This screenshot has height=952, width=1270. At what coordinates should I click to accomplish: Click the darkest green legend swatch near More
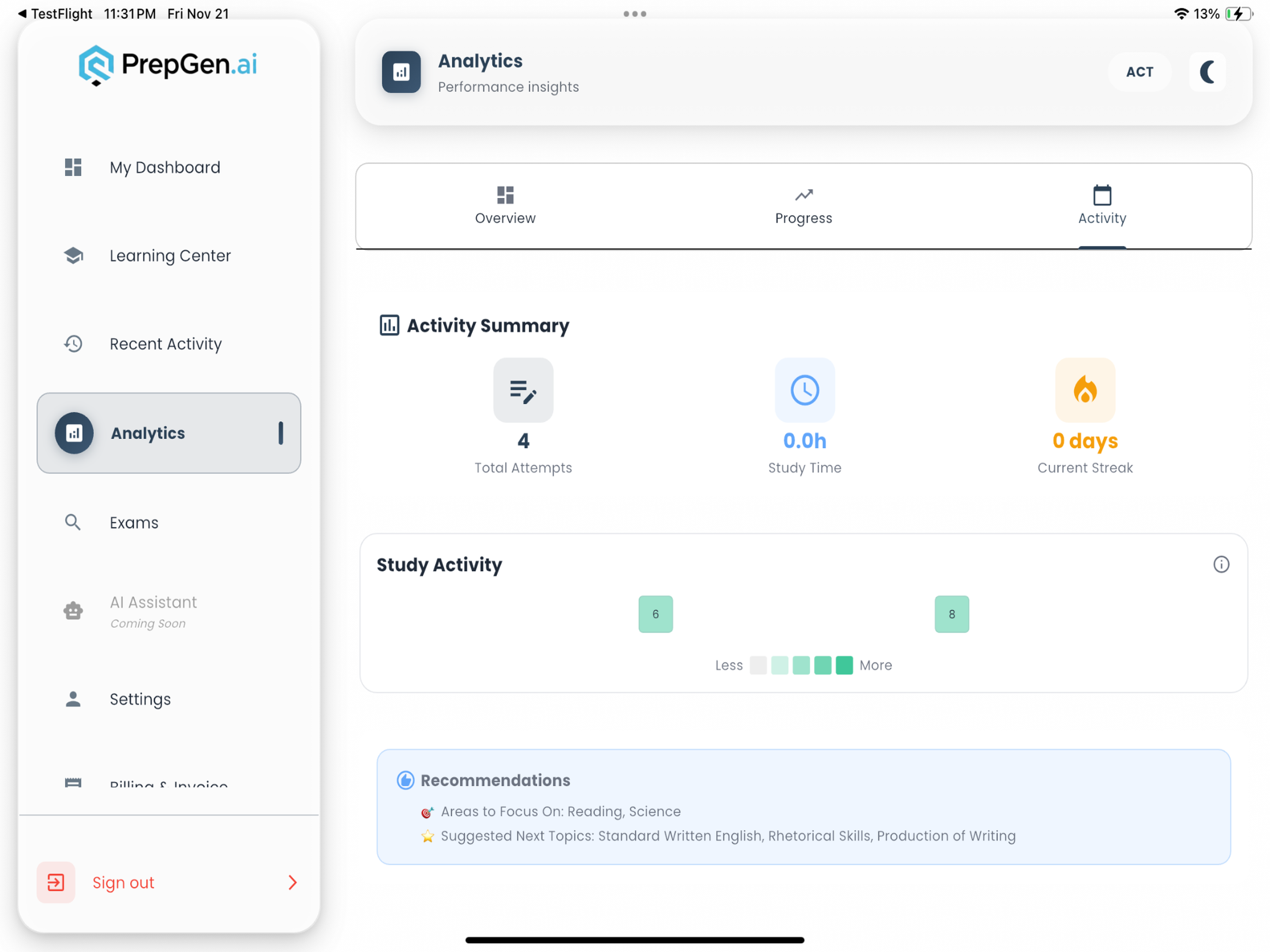[x=844, y=665]
